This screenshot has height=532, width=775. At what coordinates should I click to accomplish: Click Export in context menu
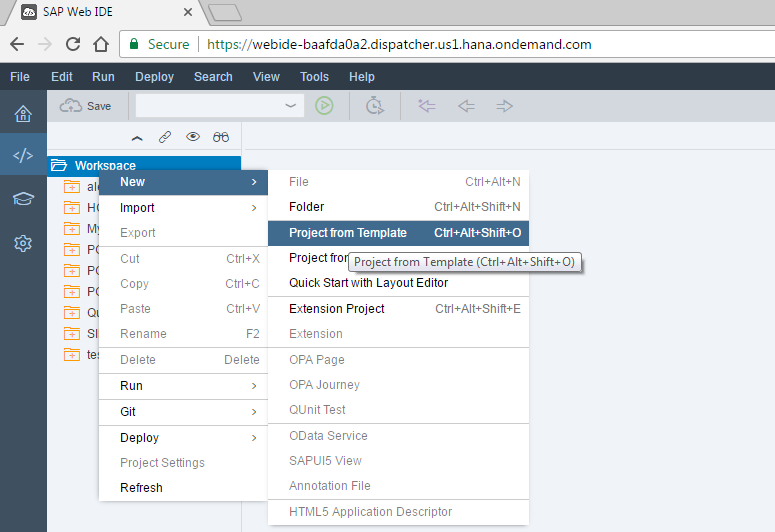tap(183, 232)
